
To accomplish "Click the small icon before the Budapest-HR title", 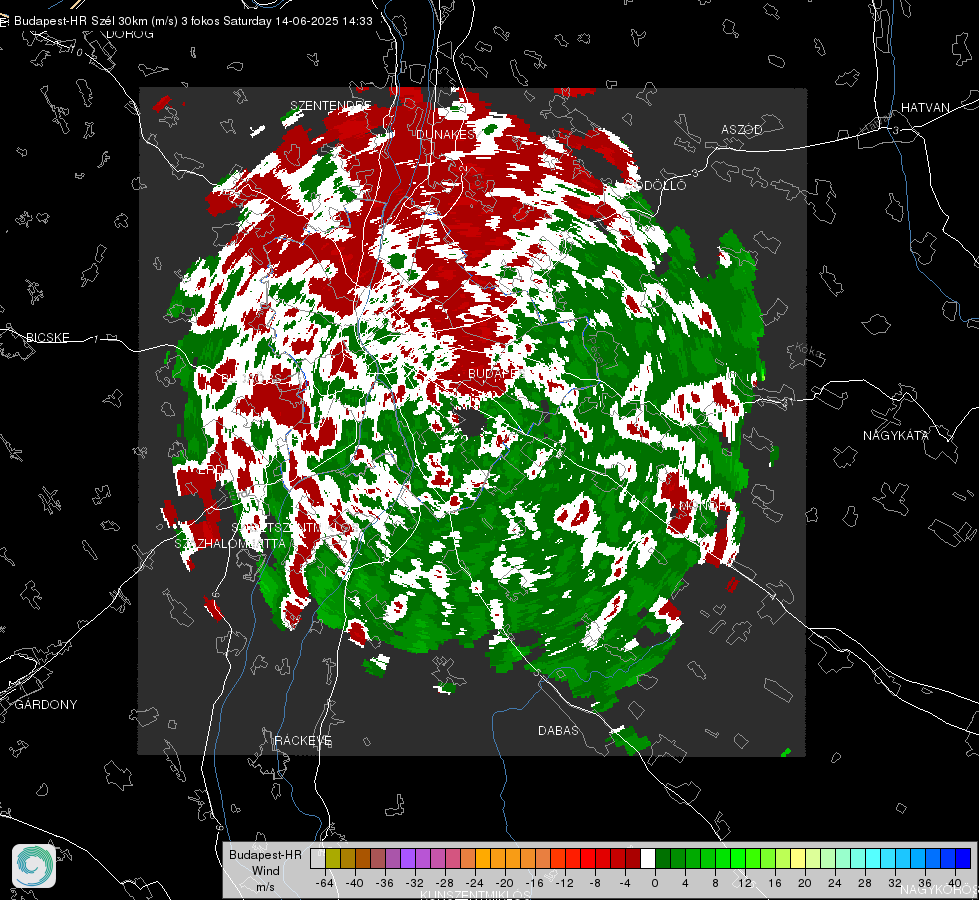I will (x=4, y=21).
